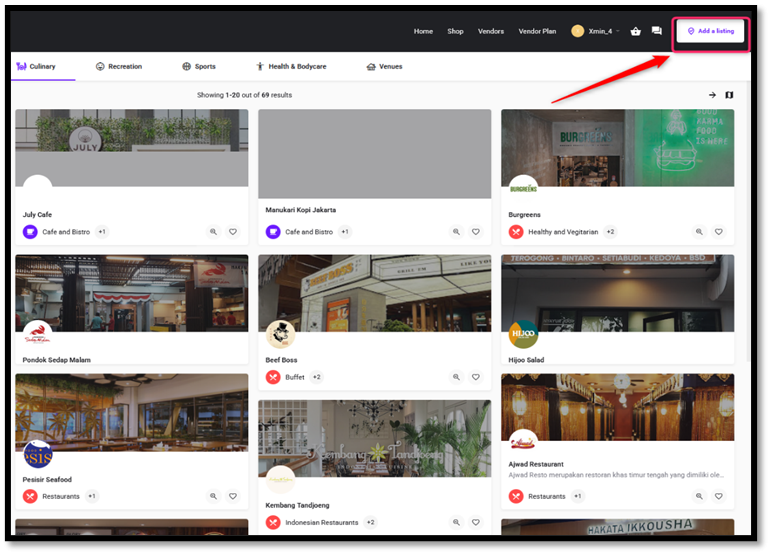Toggle heart favorite on Burgreens listing
The height and width of the screenshot is (554, 770).
pos(718,232)
